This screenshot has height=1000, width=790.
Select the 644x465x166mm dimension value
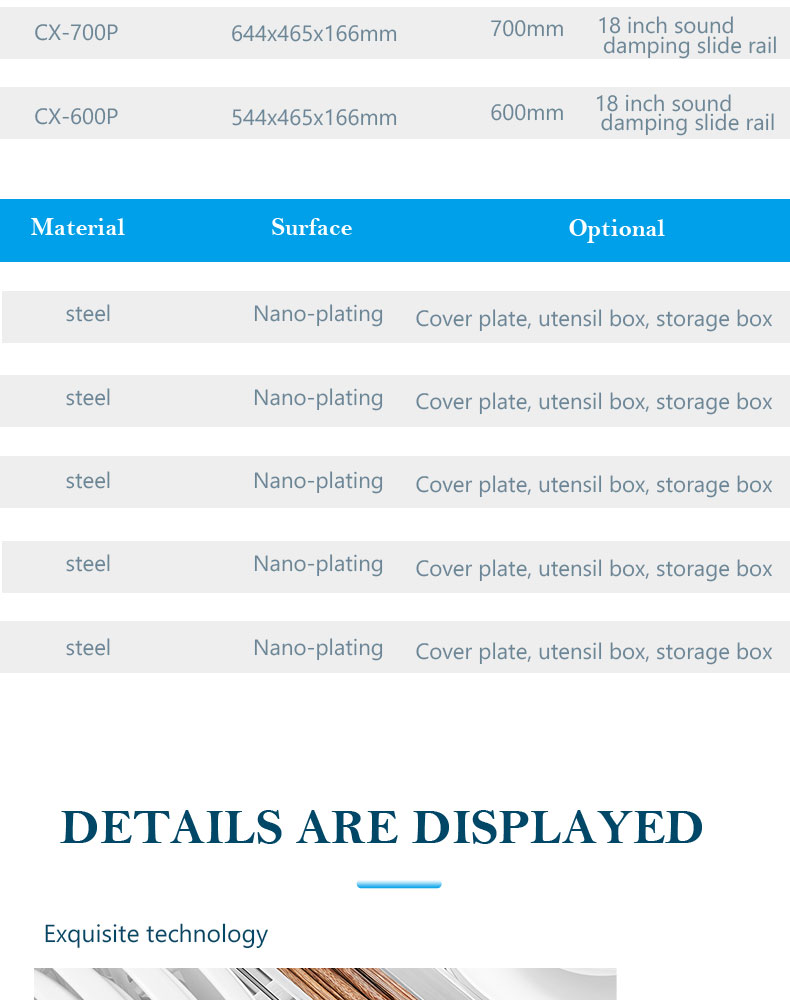[x=314, y=34]
